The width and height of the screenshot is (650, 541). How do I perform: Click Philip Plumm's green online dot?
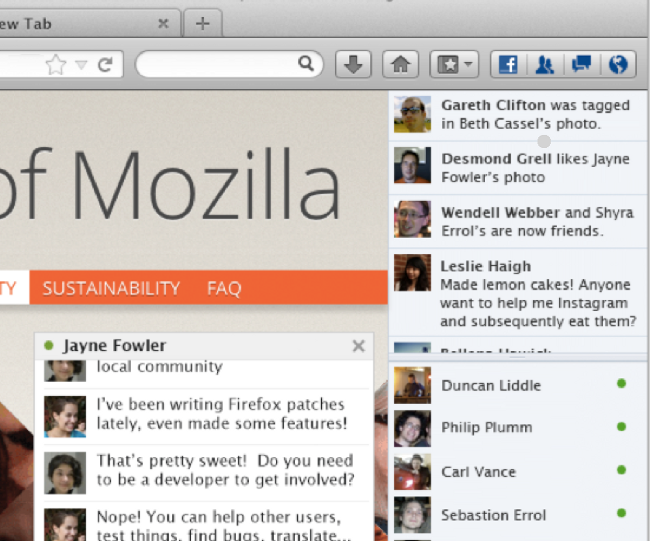[x=621, y=427]
